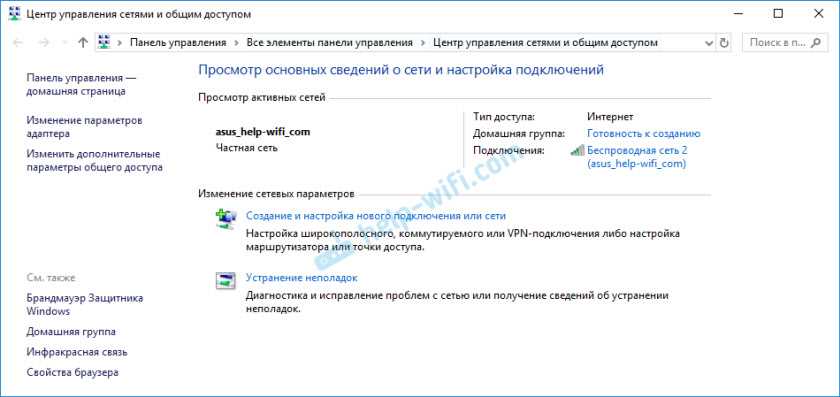840x397 pixels.
Task: Click 'Центр управления сетями и общим доступом' breadcrumb
Action: click(x=545, y=42)
